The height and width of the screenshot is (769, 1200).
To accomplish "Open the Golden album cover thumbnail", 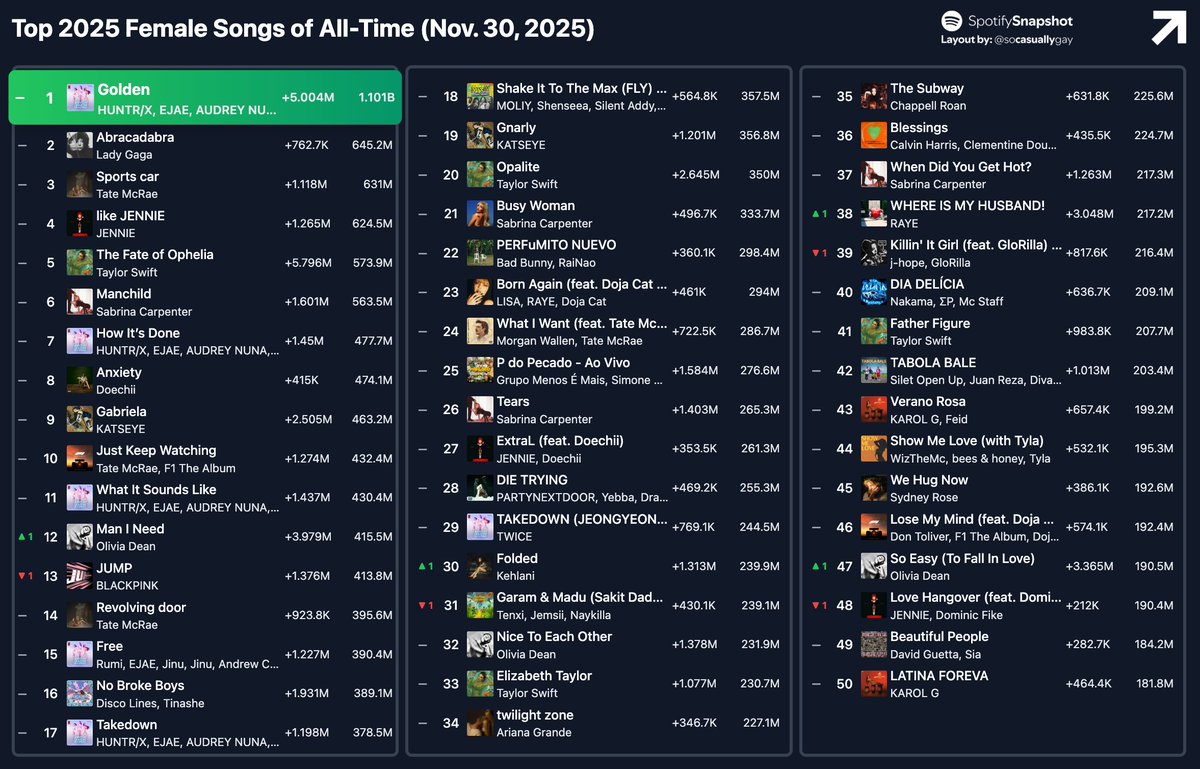I will click(x=80, y=98).
